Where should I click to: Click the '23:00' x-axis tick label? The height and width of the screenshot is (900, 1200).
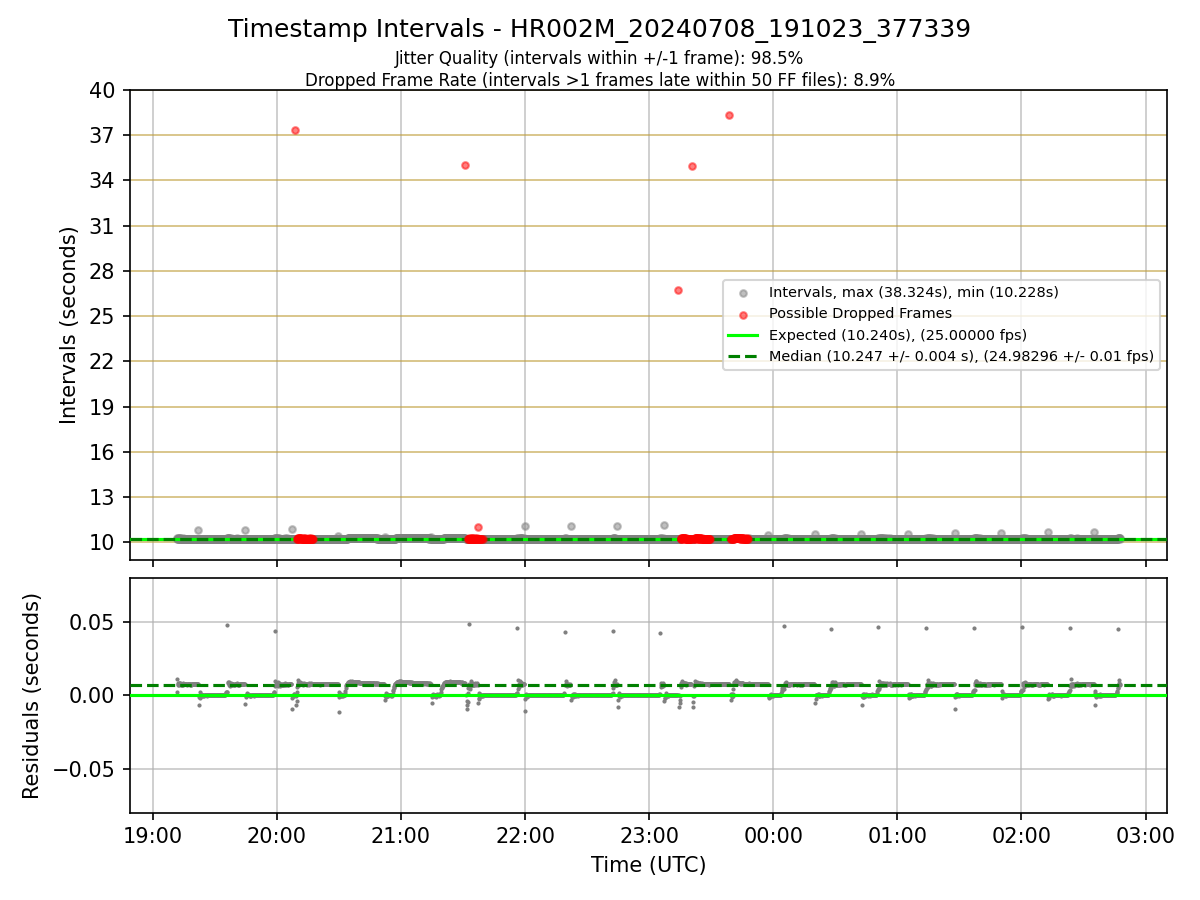649,835
